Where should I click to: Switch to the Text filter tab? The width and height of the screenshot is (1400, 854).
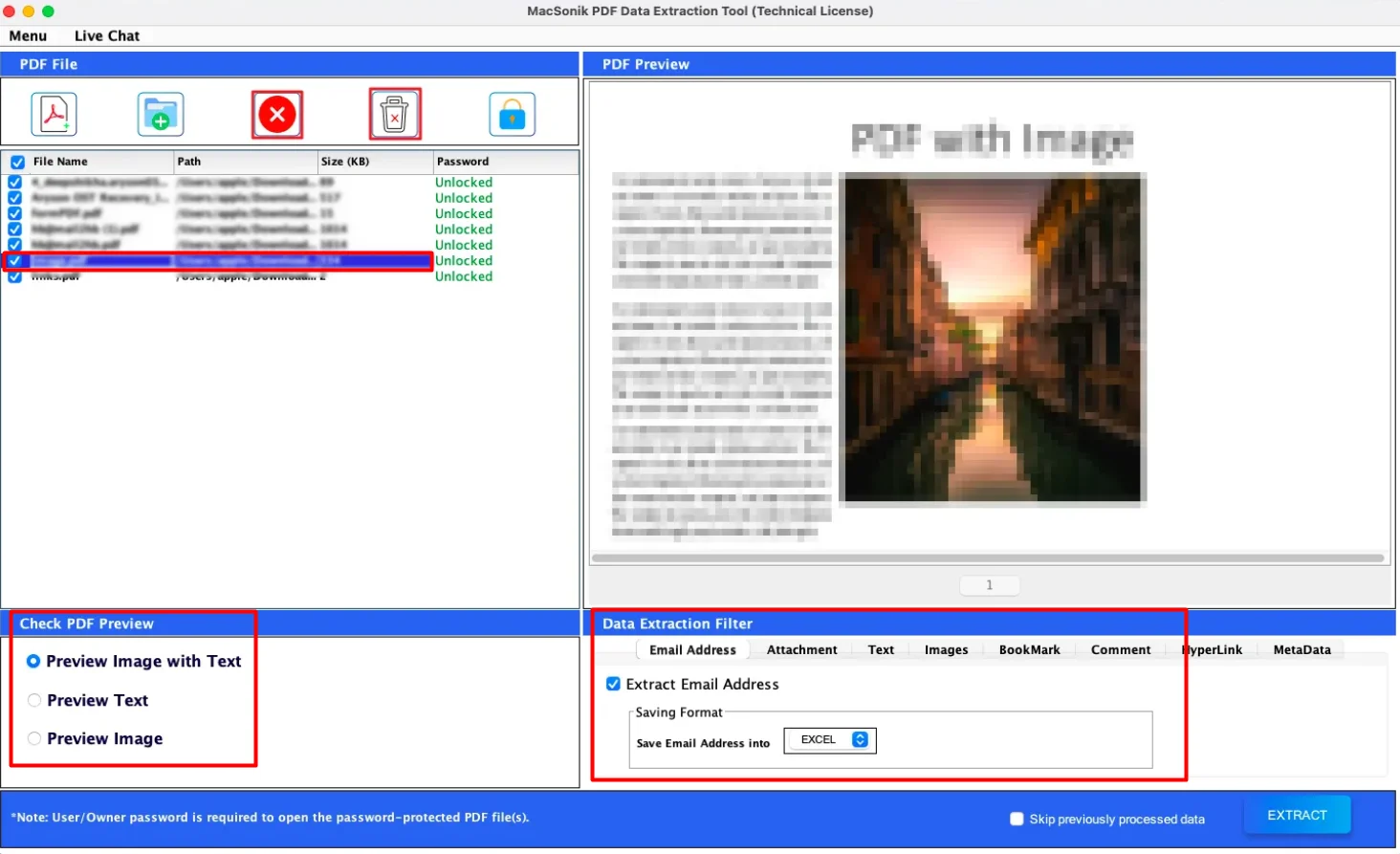tap(881, 649)
